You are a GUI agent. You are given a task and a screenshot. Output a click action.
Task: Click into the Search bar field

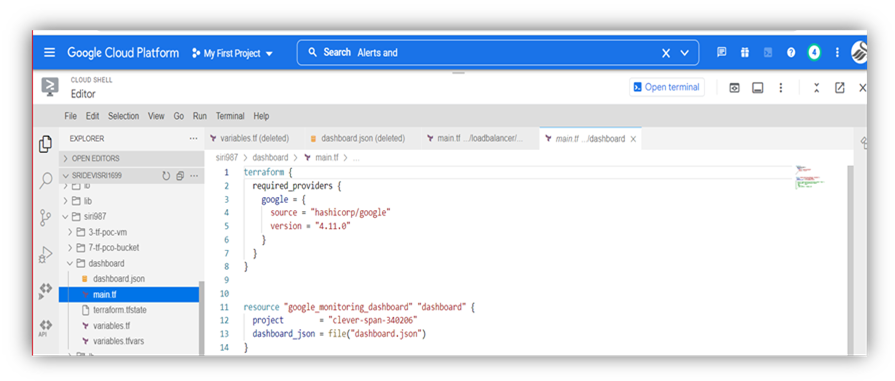click(x=498, y=53)
